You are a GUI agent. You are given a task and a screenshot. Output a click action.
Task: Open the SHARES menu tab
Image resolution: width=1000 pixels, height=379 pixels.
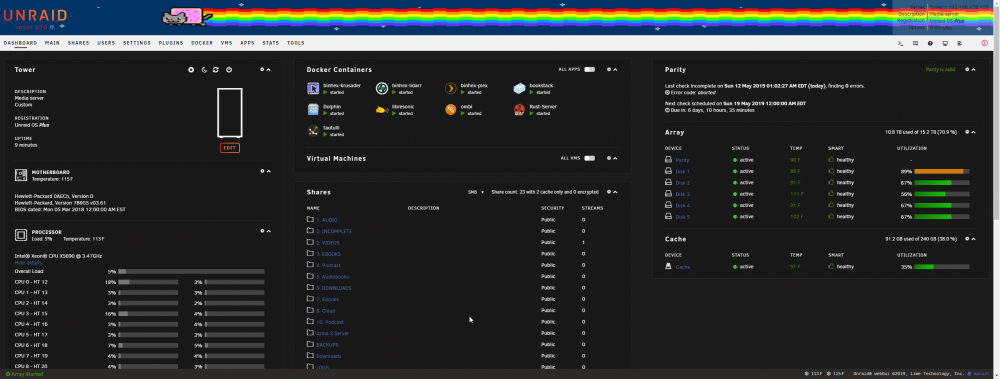(78, 43)
